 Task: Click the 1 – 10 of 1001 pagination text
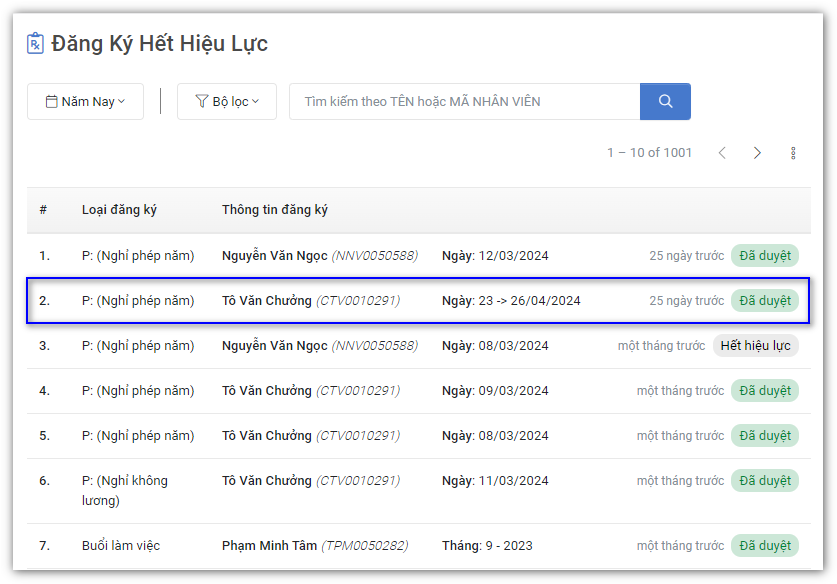[x=649, y=153]
